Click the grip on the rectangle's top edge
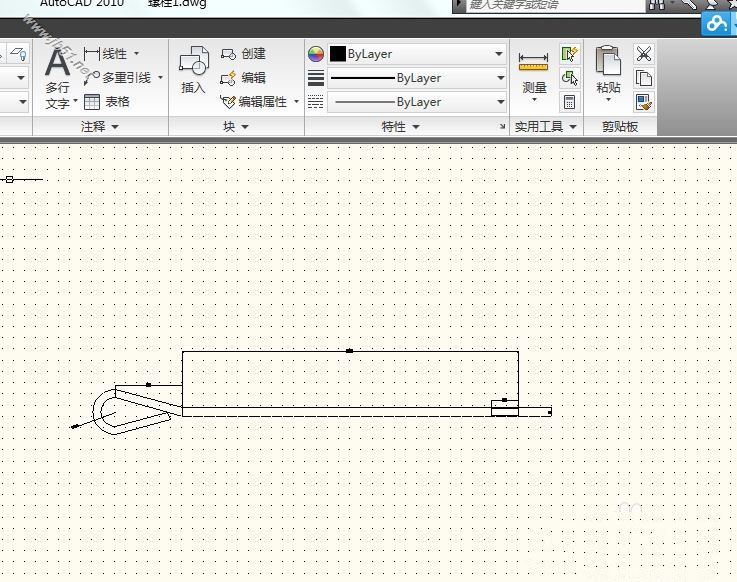 349,351
